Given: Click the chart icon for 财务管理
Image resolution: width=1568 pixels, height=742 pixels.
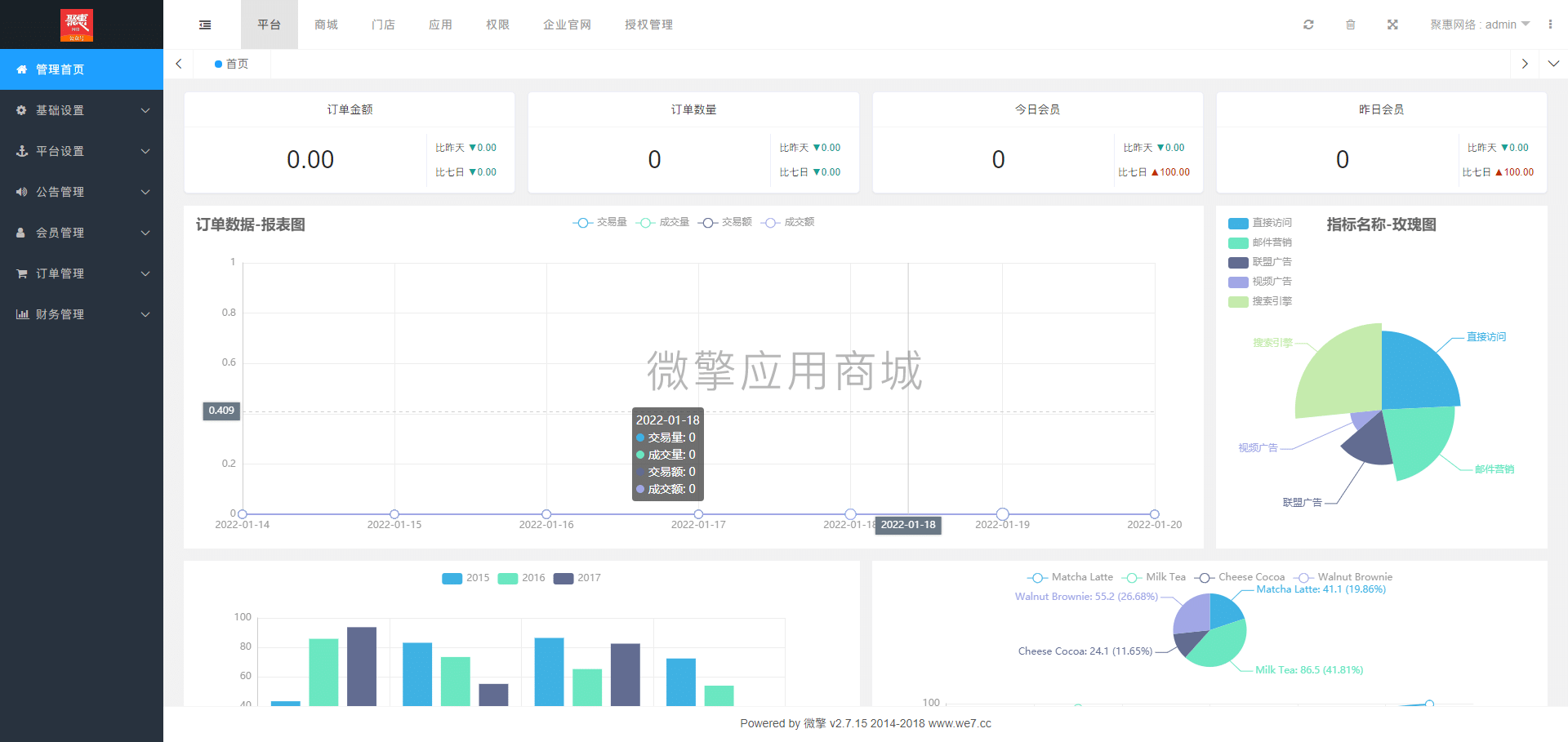Looking at the screenshot, I should (22, 314).
